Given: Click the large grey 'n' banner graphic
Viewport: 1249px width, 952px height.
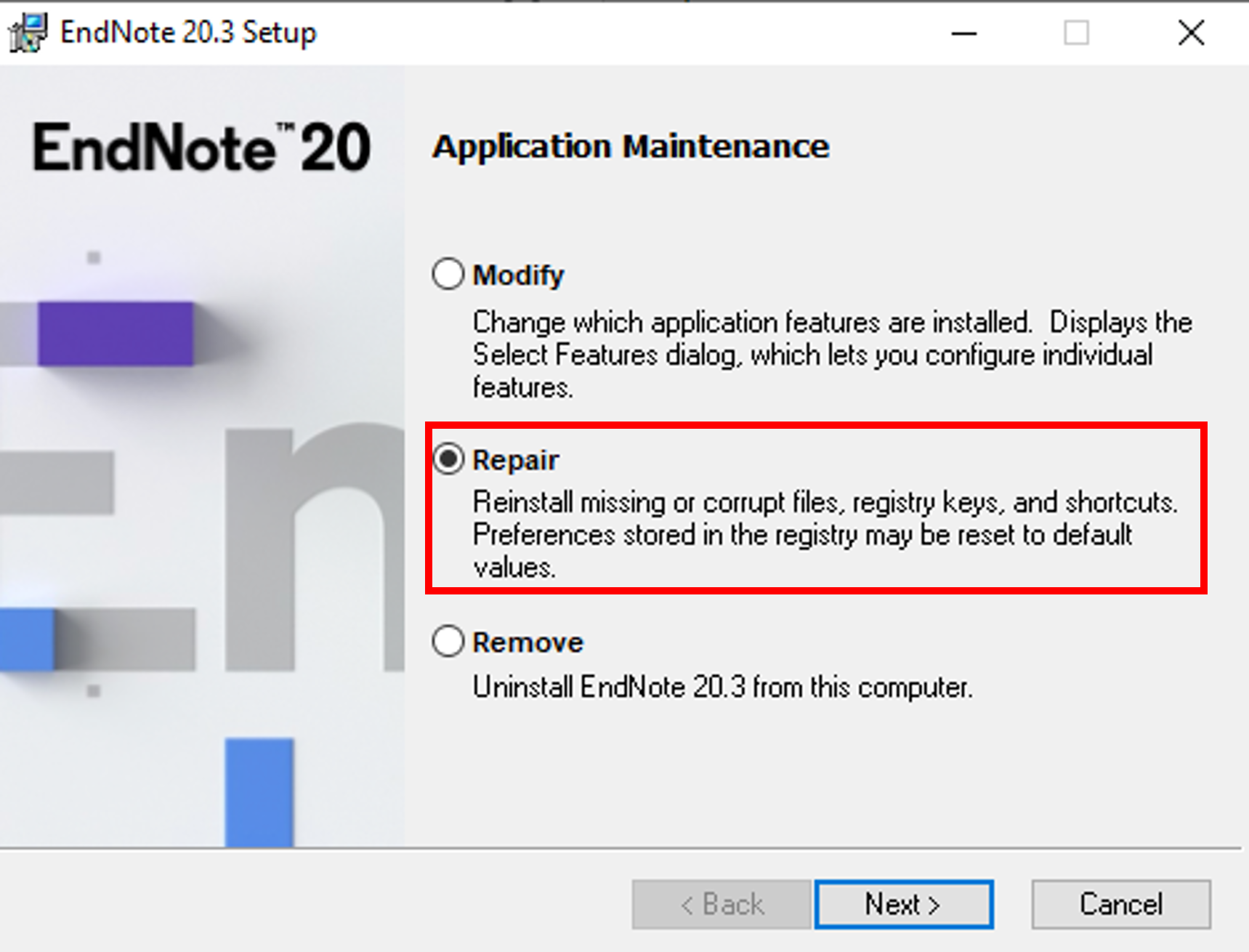Looking at the screenshot, I should 314,546.
